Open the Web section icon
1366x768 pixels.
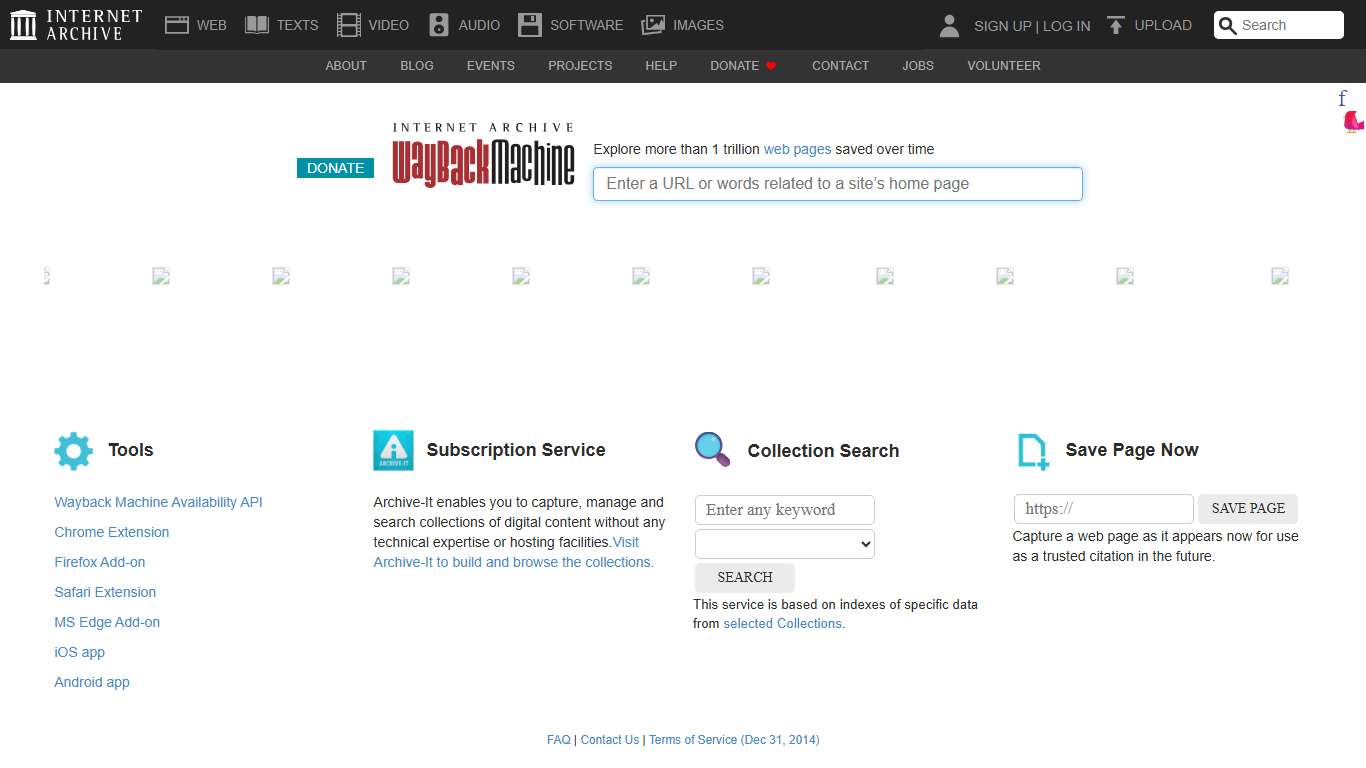point(177,25)
